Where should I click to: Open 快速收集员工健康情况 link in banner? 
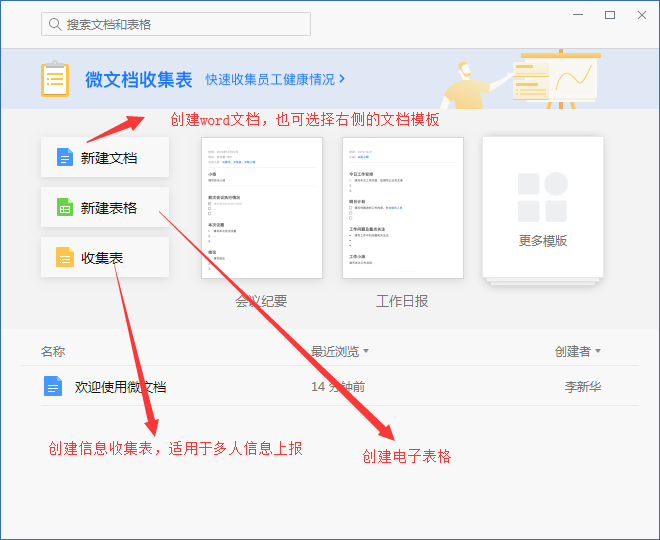tap(275, 79)
